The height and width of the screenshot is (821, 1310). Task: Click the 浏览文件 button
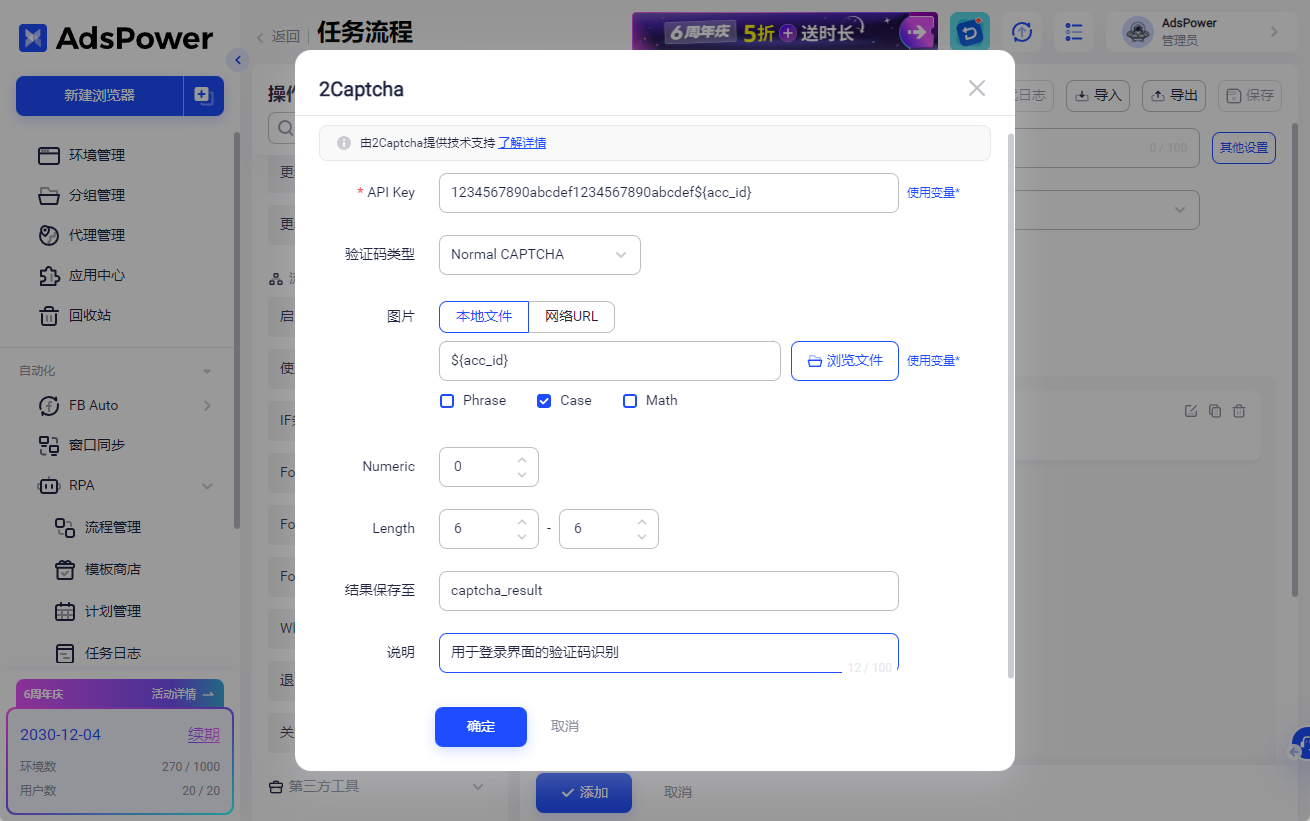tap(844, 361)
